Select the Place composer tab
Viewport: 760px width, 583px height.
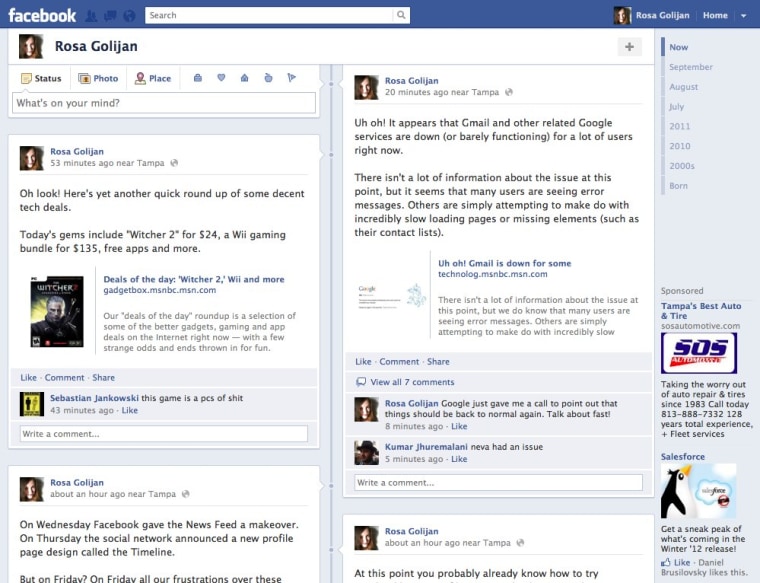(153, 79)
